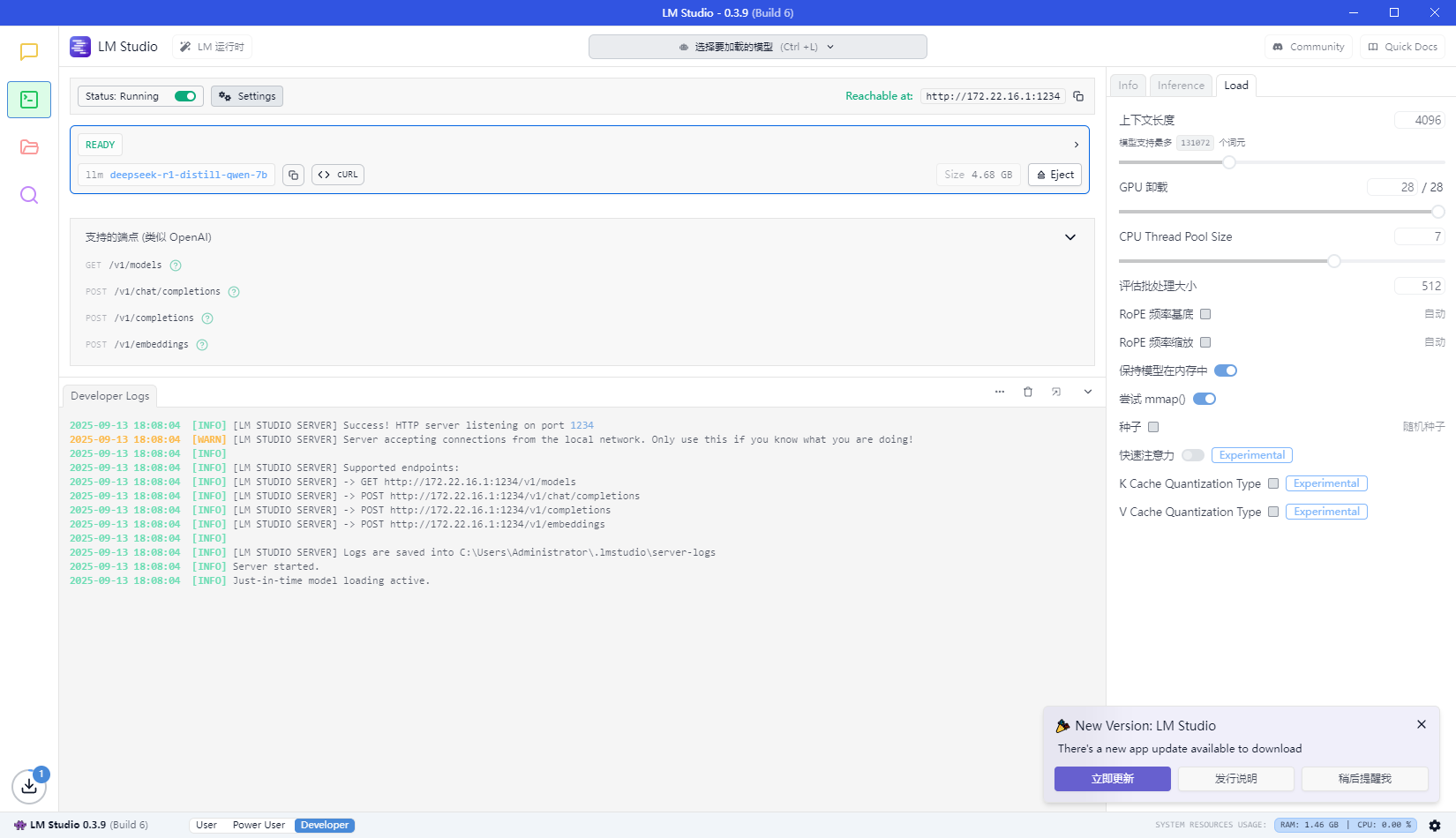Click the evaluation batch size field
Screen dimensions: 1456x838
[x=1419, y=286]
